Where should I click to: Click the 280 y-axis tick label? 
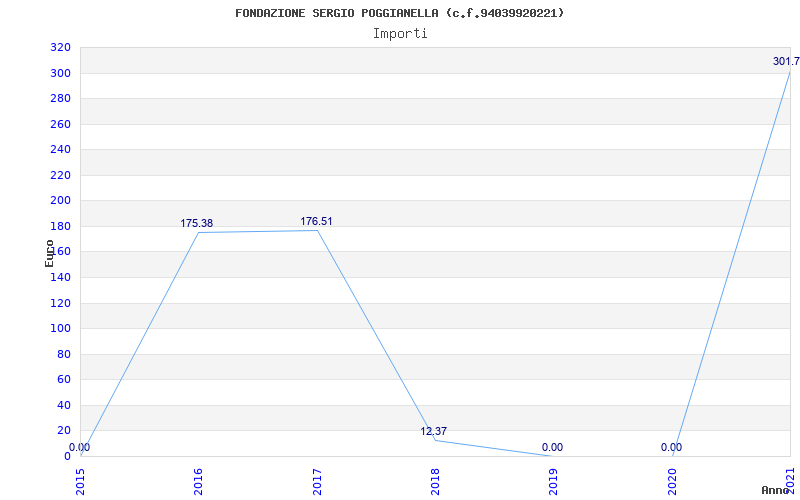[x=60, y=98]
